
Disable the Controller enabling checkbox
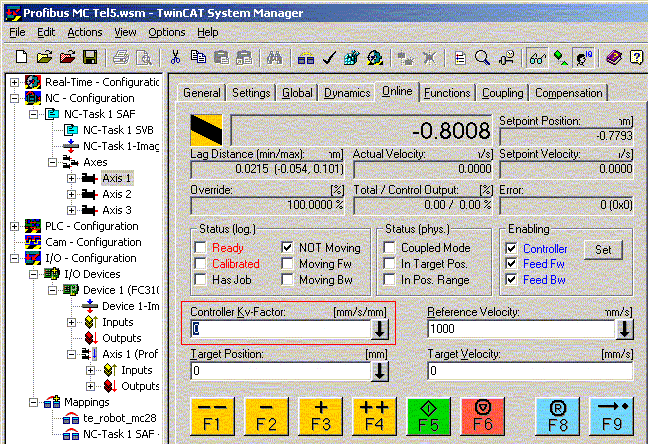click(x=511, y=248)
